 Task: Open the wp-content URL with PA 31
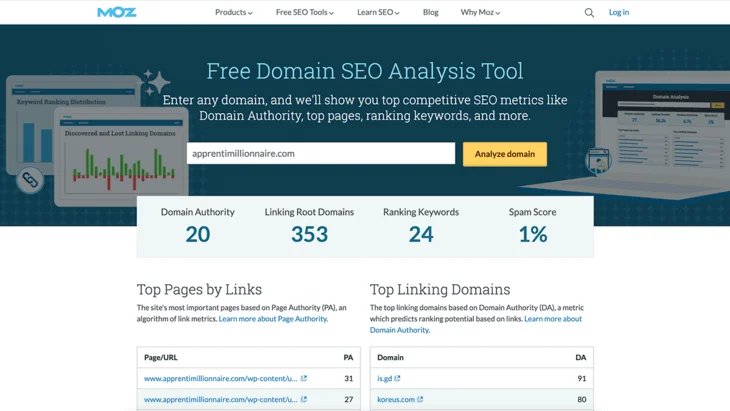tap(220, 378)
